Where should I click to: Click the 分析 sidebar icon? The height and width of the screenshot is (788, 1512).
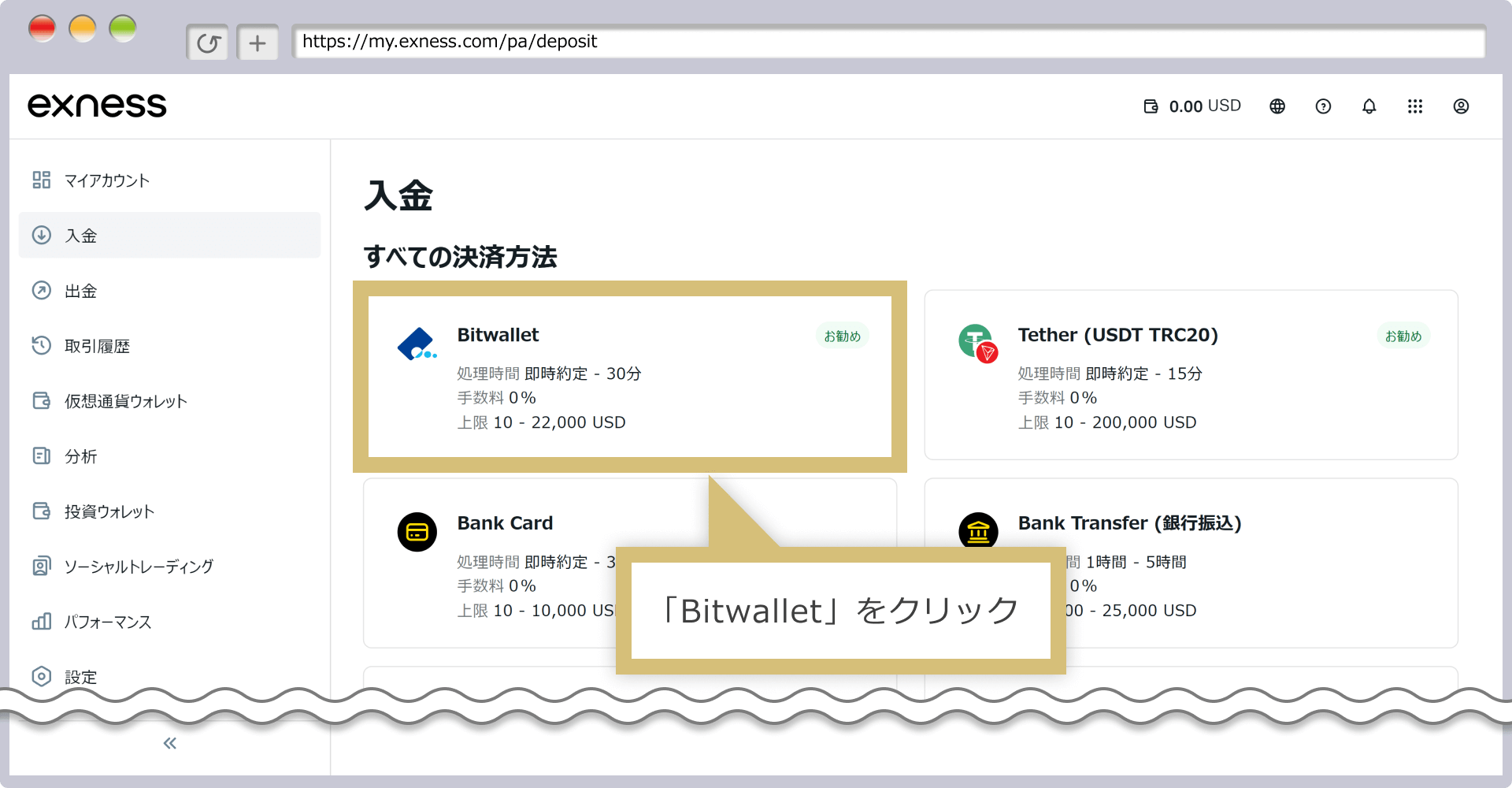click(x=42, y=455)
